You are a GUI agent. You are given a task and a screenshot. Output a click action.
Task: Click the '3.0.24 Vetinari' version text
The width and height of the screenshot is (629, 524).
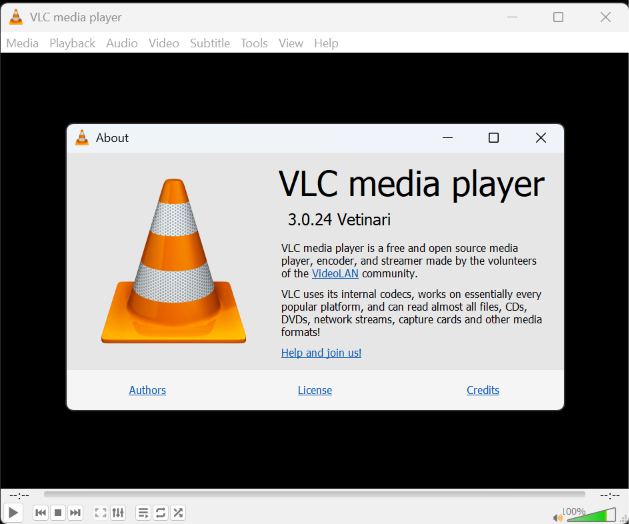point(339,219)
